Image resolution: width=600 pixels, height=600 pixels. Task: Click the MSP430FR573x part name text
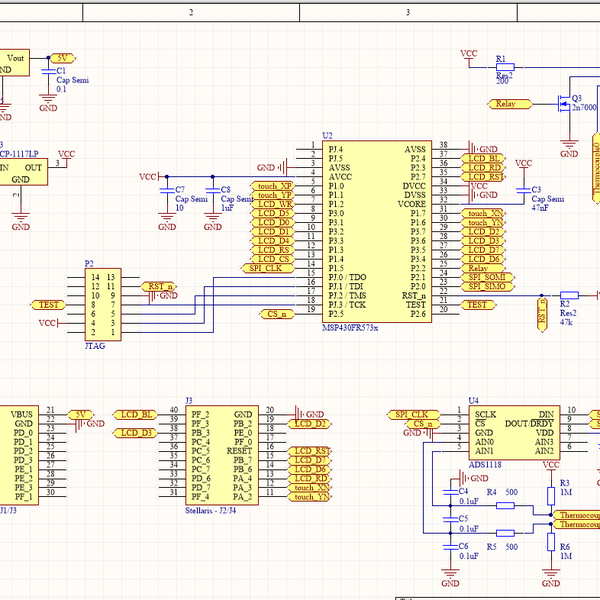point(350,328)
